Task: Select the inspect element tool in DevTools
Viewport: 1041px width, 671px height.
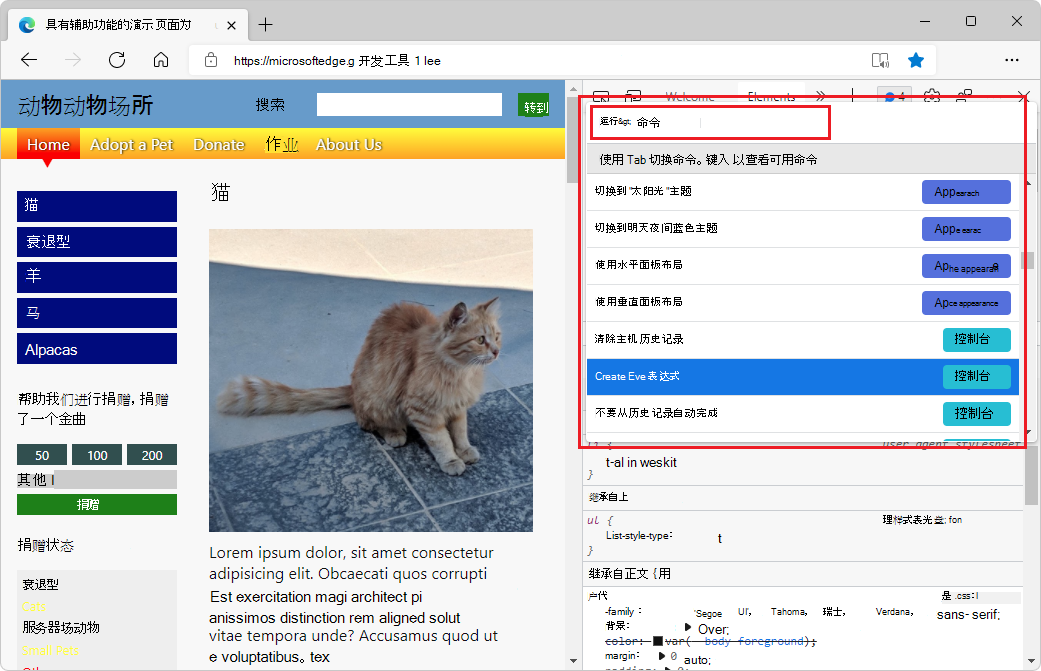Action: click(600, 96)
